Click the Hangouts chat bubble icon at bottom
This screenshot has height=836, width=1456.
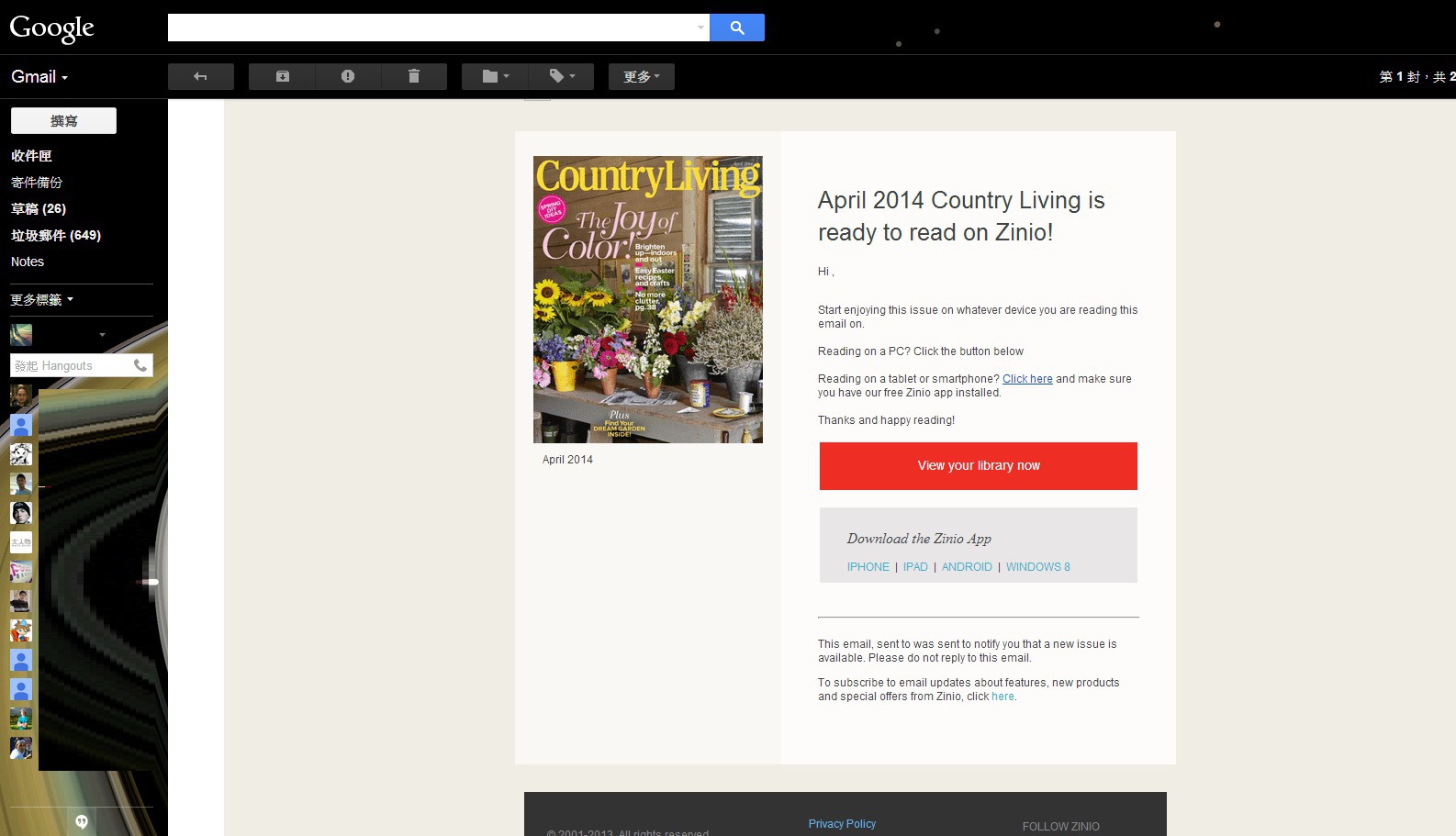point(82,821)
